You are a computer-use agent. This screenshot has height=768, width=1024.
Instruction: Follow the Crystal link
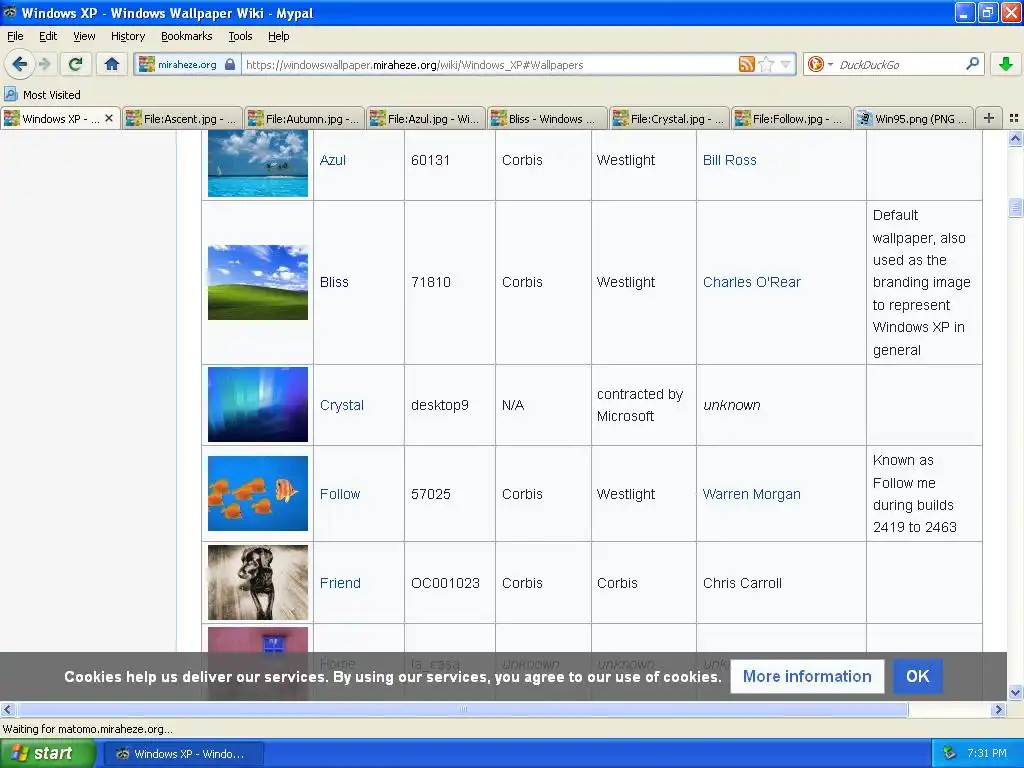click(342, 405)
